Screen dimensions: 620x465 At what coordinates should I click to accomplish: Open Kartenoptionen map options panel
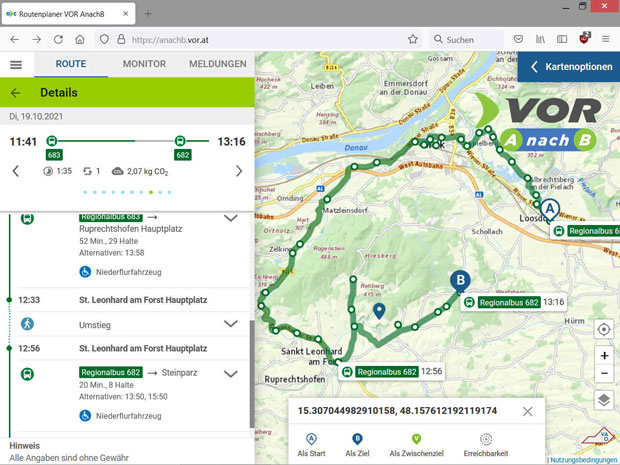(x=569, y=67)
